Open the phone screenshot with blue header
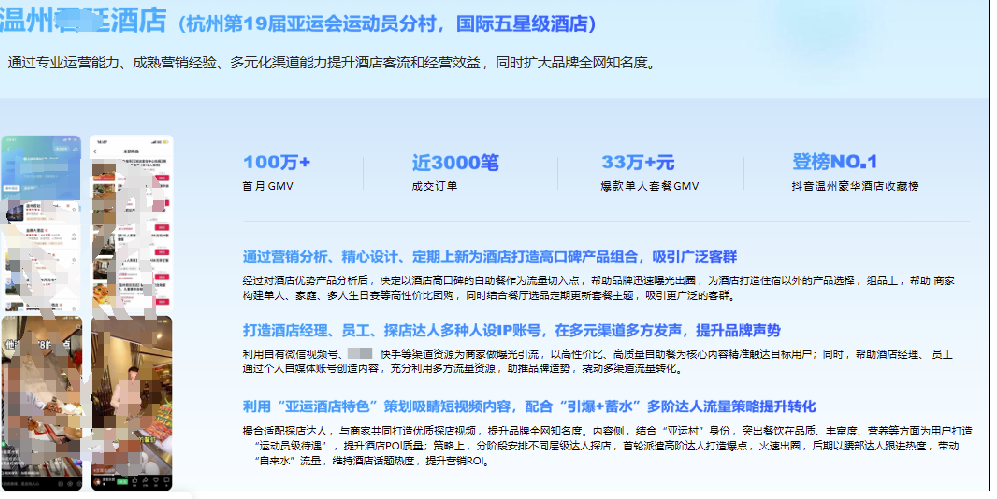Screen dimensions: 997x499 coord(42,221)
